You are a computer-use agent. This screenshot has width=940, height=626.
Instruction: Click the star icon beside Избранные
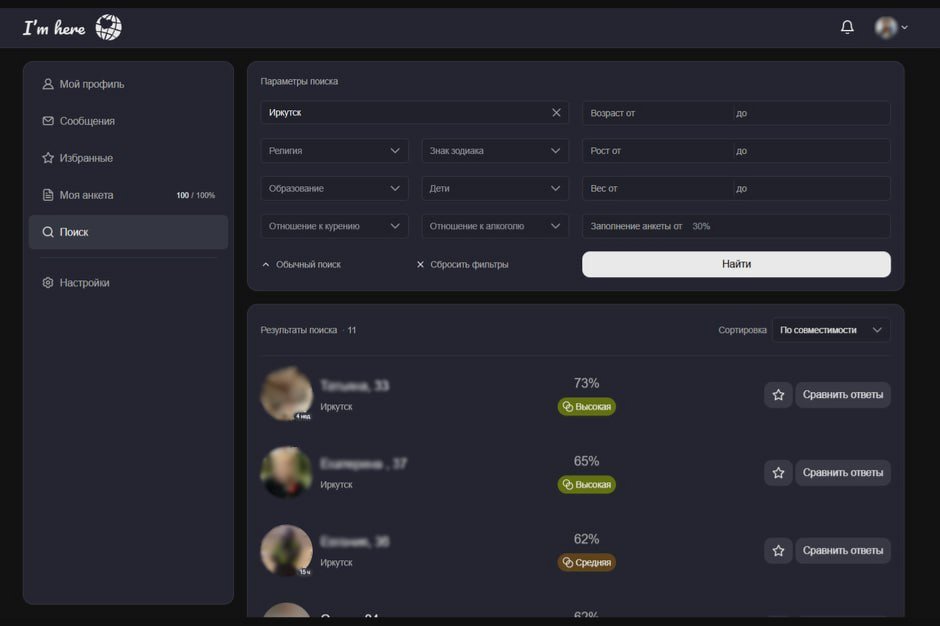click(x=48, y=158)
